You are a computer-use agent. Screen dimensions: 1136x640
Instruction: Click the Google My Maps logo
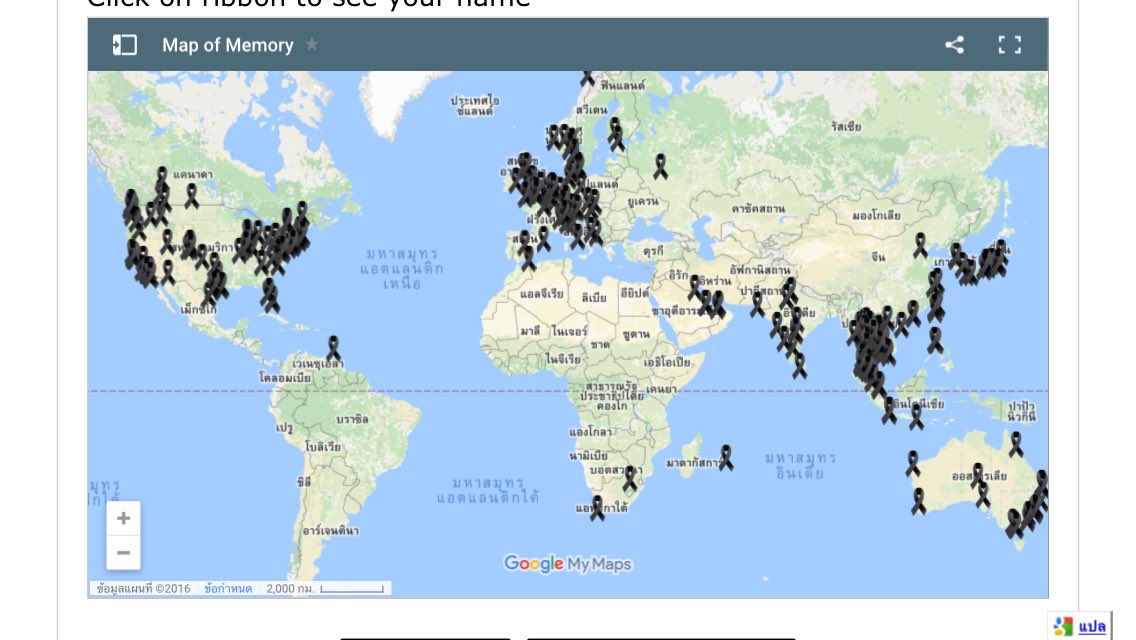[x=568, y=564]
